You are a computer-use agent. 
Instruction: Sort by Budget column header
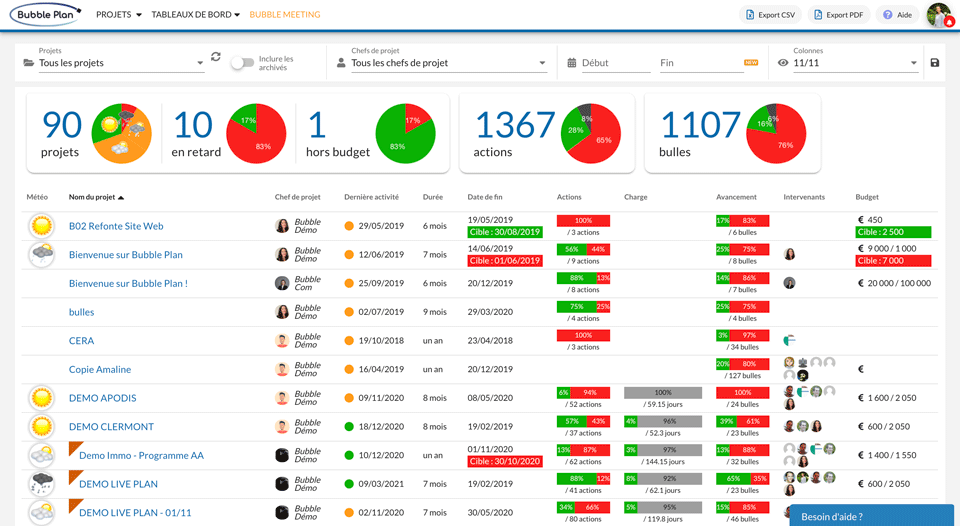click(x=867, y=197)
